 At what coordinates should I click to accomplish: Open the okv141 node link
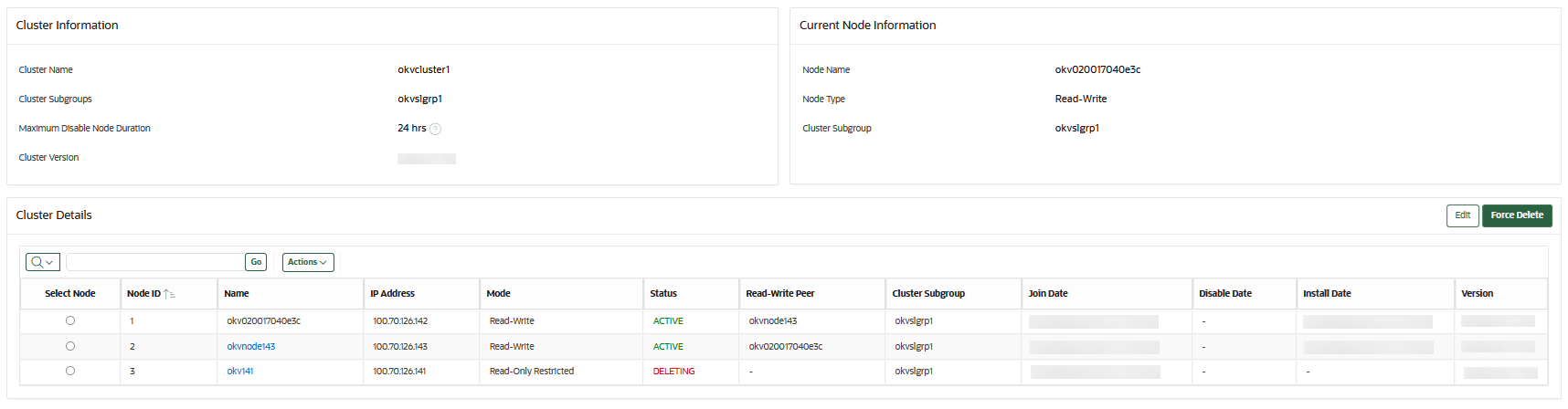tap(240, 372)
